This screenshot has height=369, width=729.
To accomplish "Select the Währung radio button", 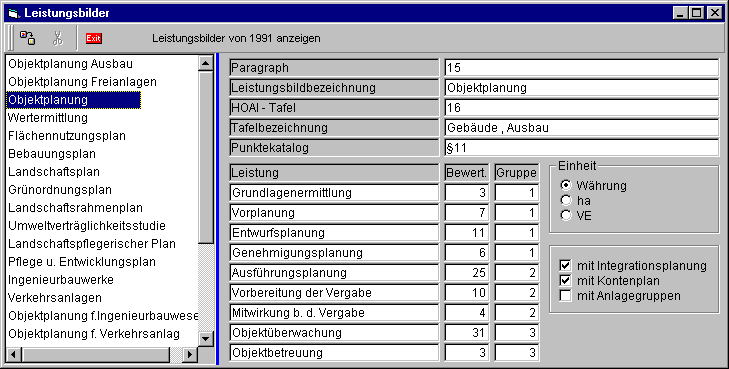I will point(566,185).
